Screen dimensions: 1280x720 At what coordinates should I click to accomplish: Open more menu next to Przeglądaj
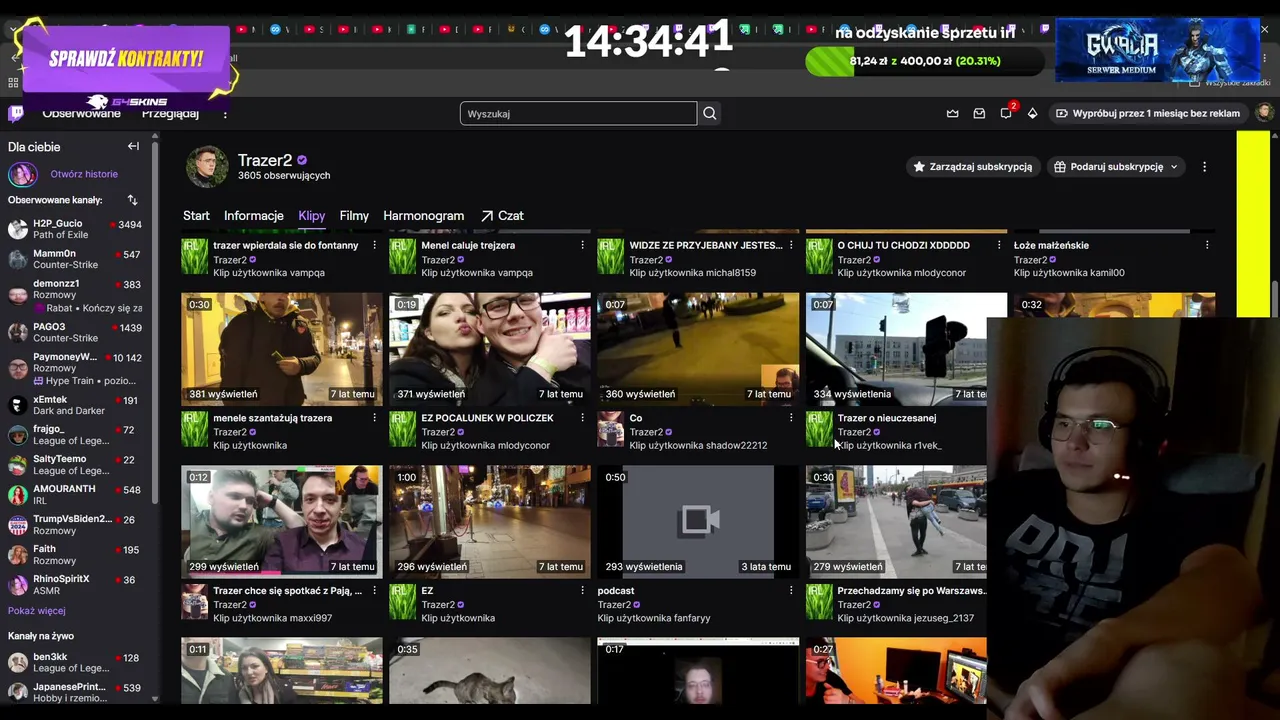pyautogui.click(x=225, y=114)
